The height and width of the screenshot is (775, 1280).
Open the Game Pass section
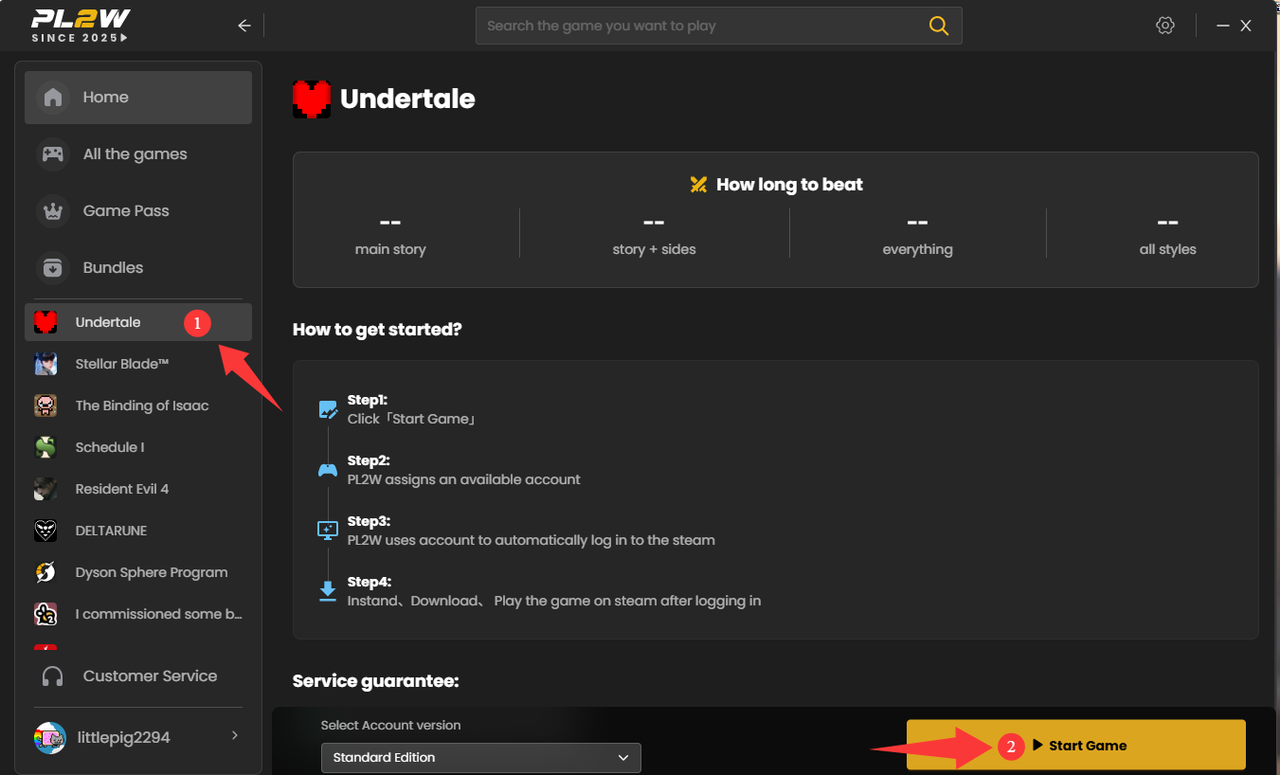click(x=138, y=211)
